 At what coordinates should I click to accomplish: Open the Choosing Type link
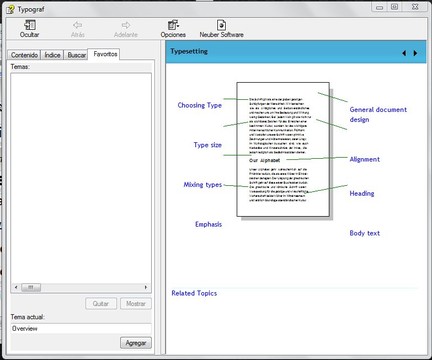pyautogui.click(x=200, y=105)
